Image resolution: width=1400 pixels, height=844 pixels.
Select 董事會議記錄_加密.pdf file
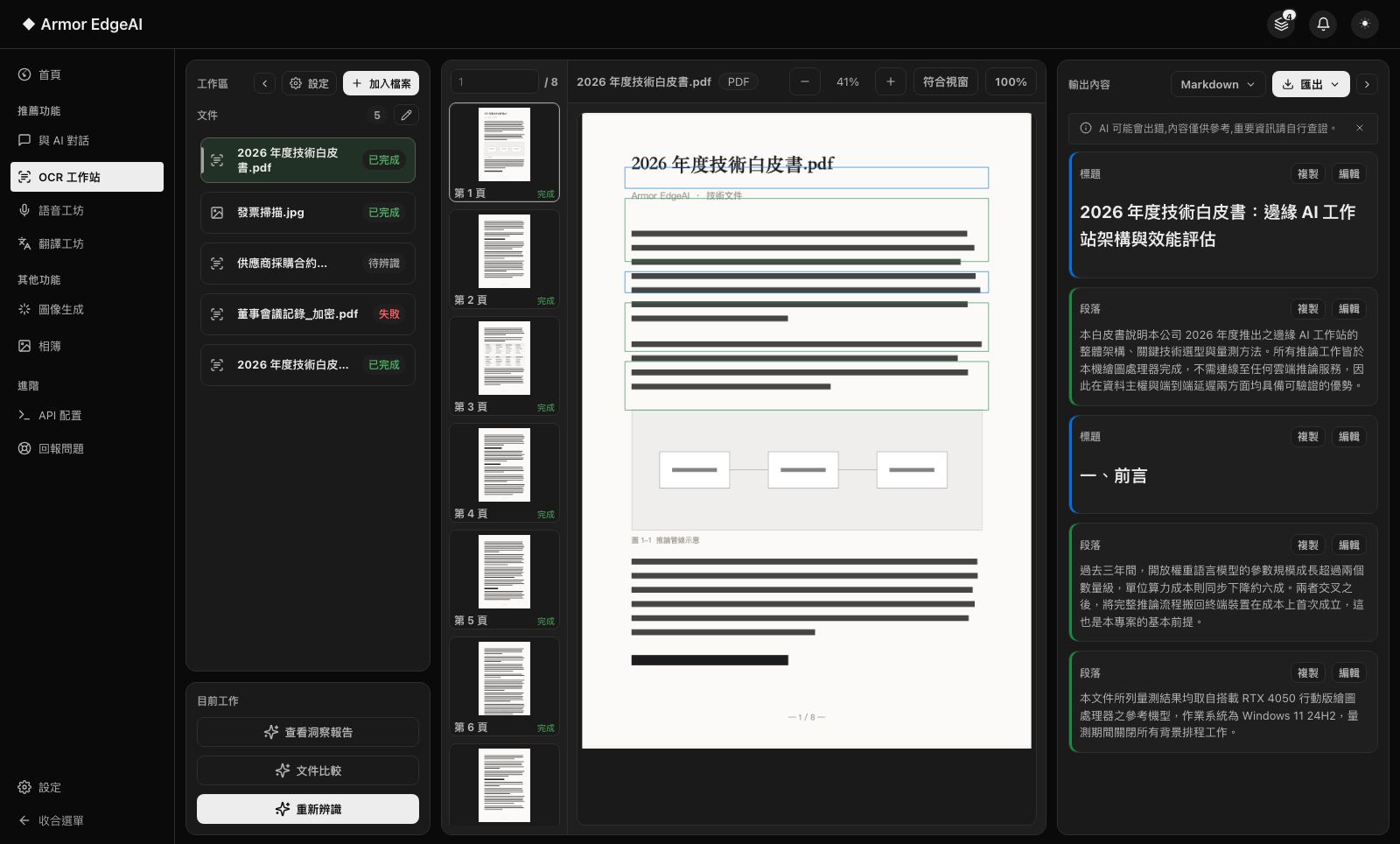click(x=308, y=314)
